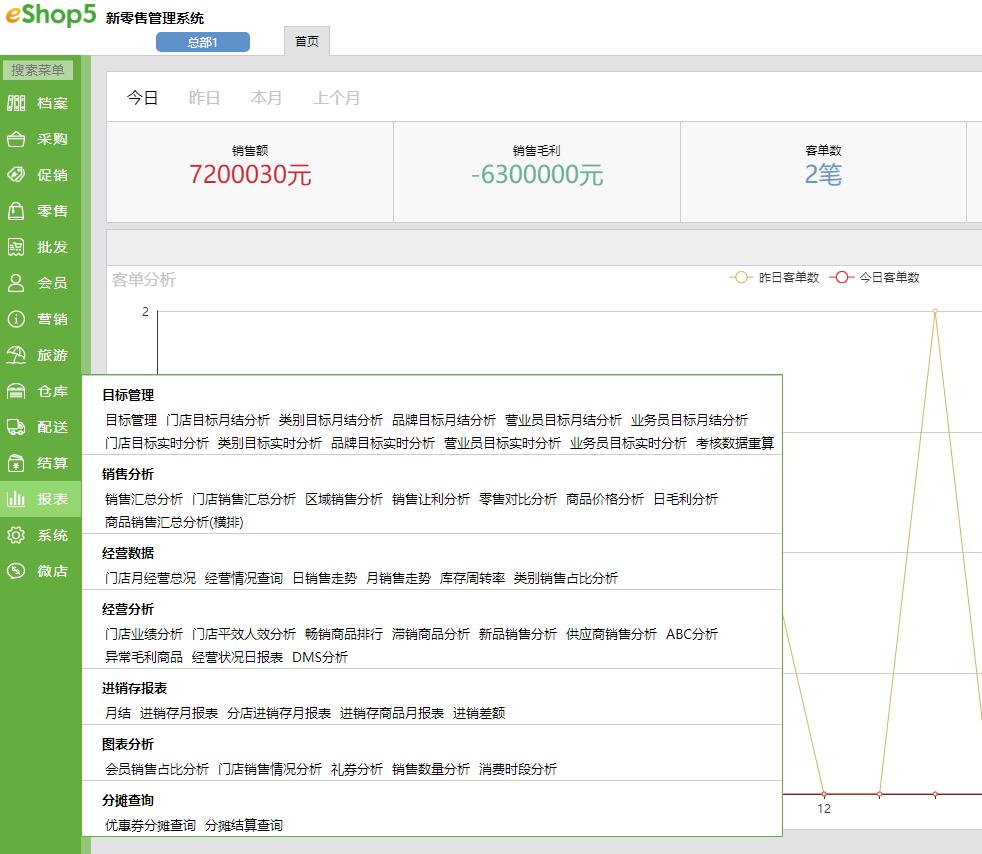Open 门店业绩分析 menu item

[144, 634]
